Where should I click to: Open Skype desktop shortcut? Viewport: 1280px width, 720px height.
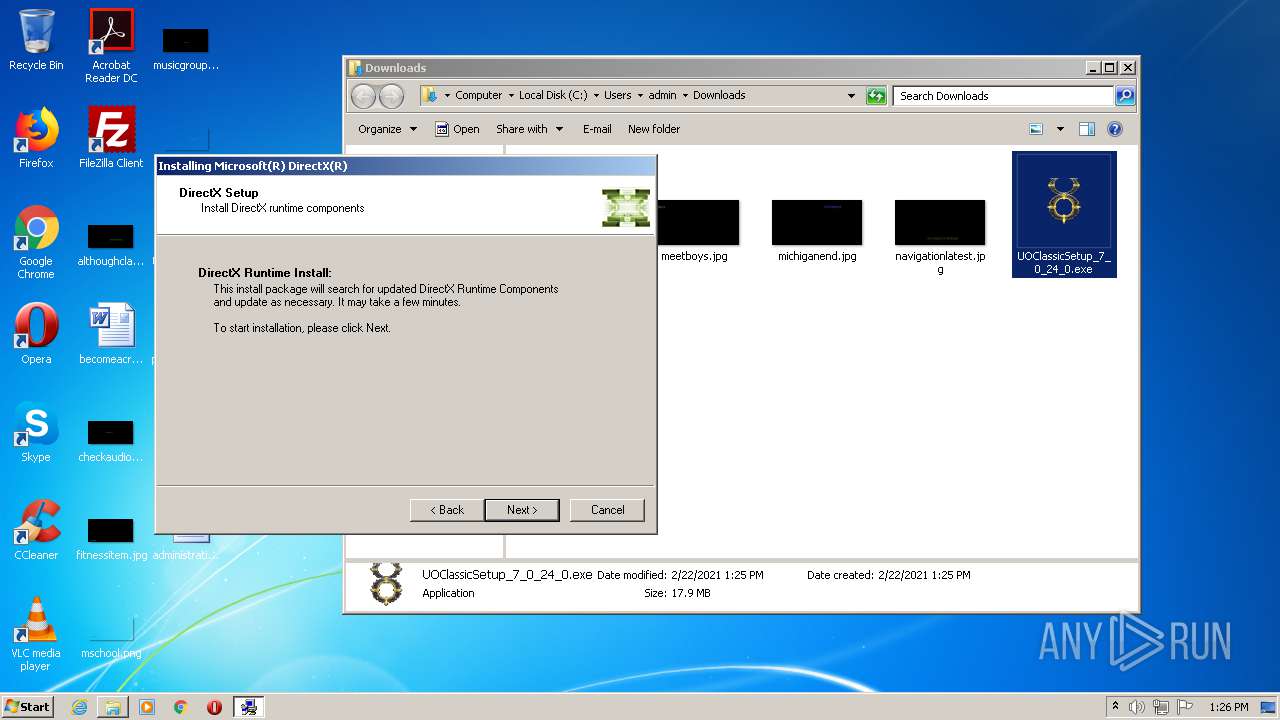click(x=36, y=432)
